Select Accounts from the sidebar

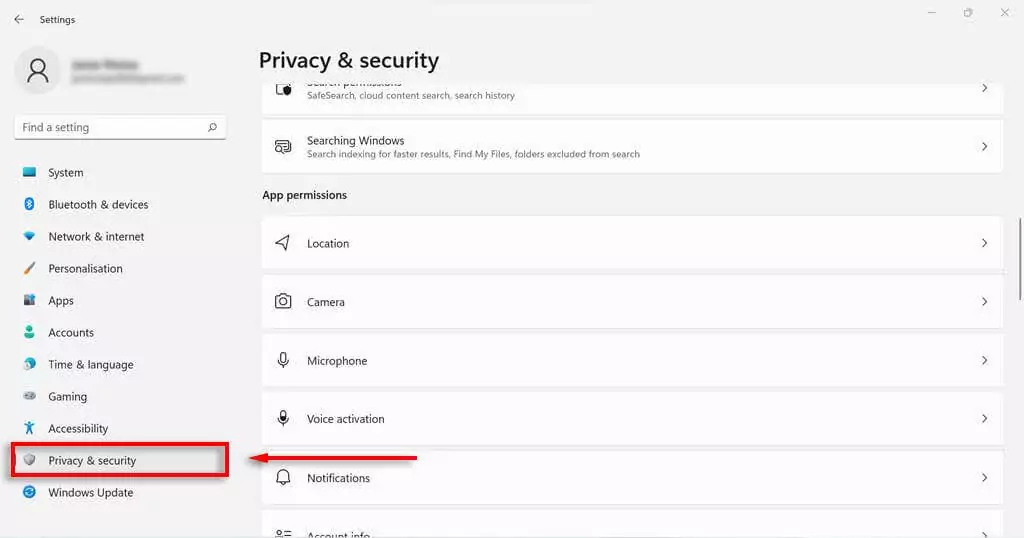[x=71, y=333]
